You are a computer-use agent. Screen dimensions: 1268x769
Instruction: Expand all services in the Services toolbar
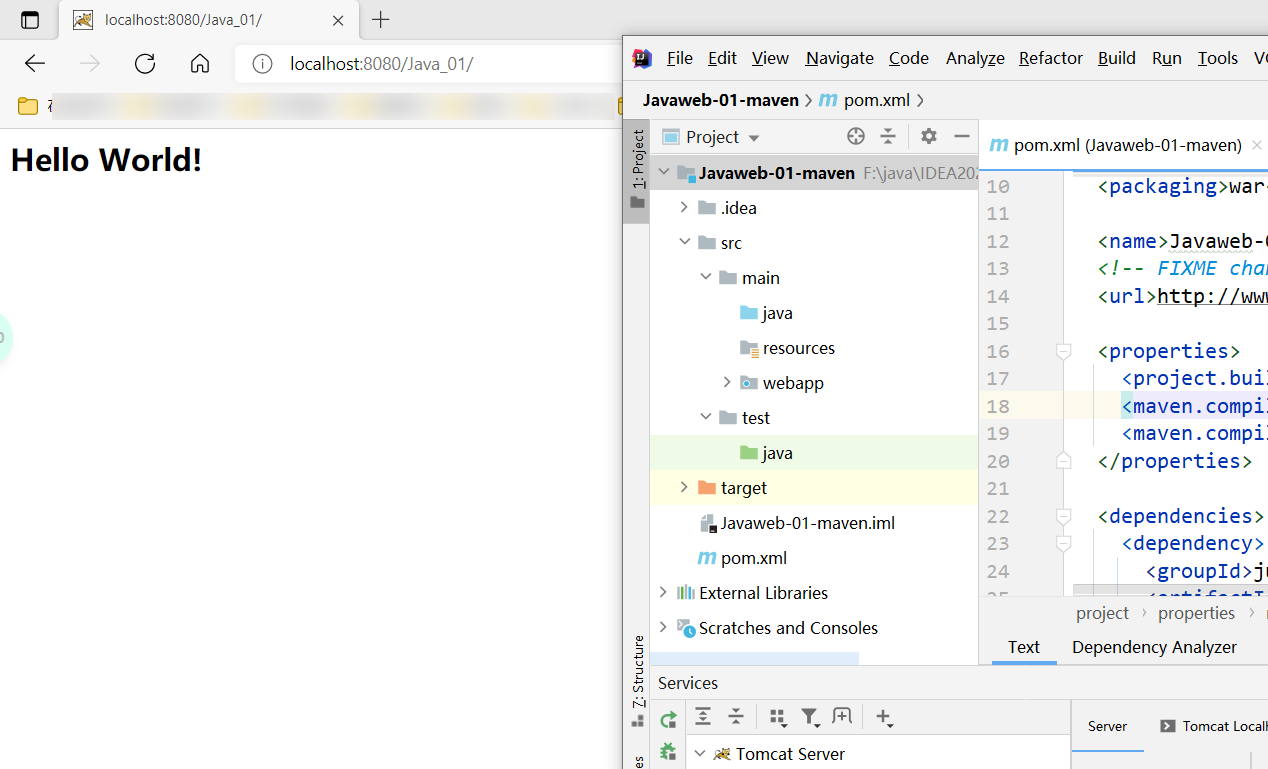[703, 716]
